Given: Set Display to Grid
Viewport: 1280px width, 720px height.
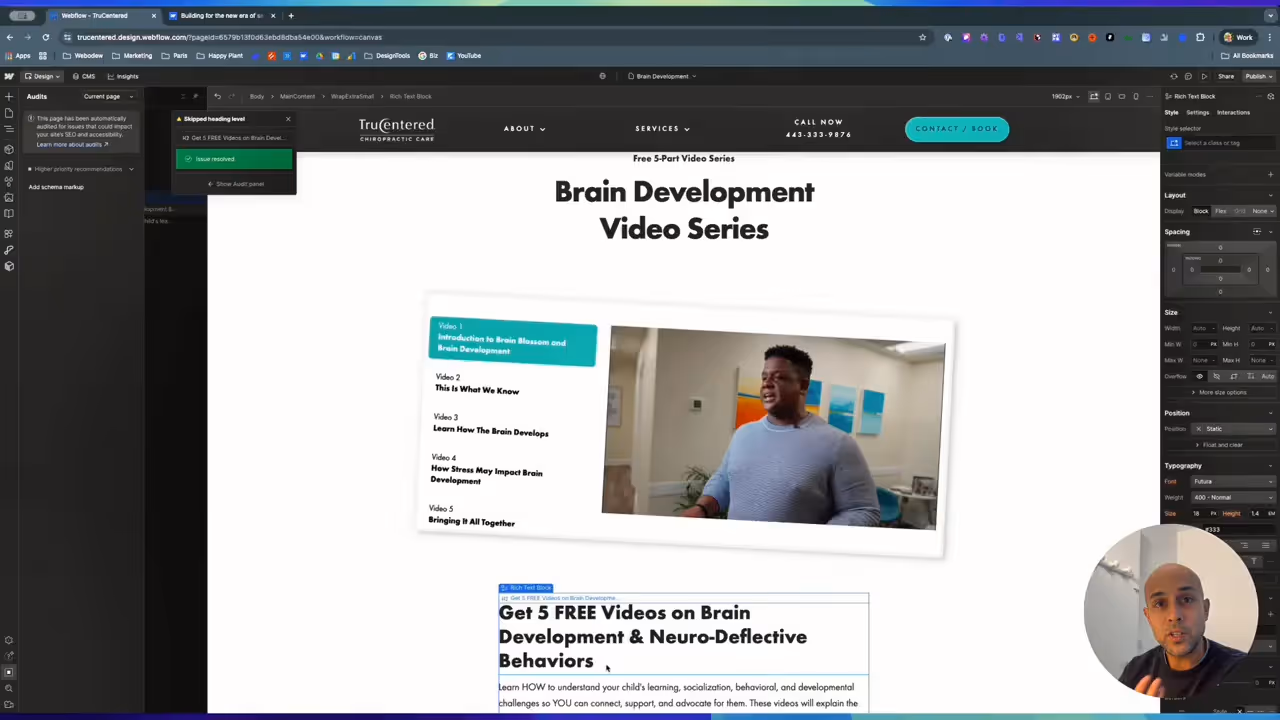Looking at the screenshot, I should tap(1240, 211).
